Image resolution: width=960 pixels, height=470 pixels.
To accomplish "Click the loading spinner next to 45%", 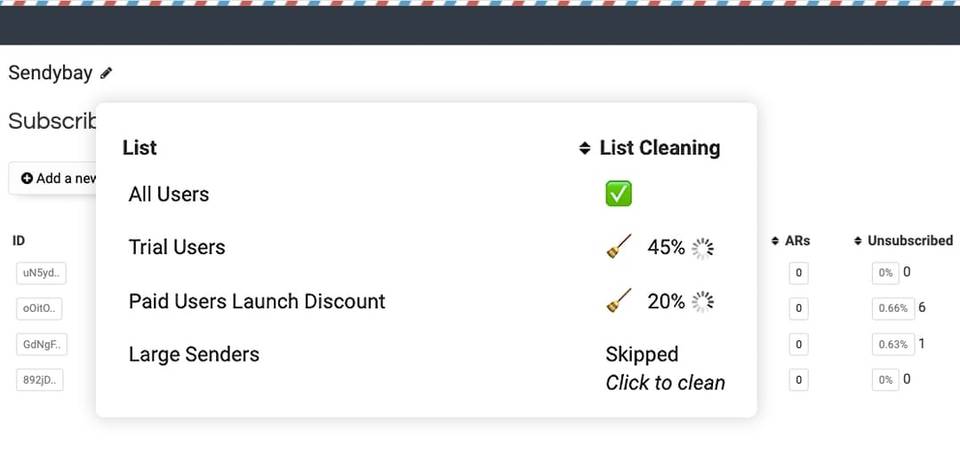I will [x=703, y=248].
